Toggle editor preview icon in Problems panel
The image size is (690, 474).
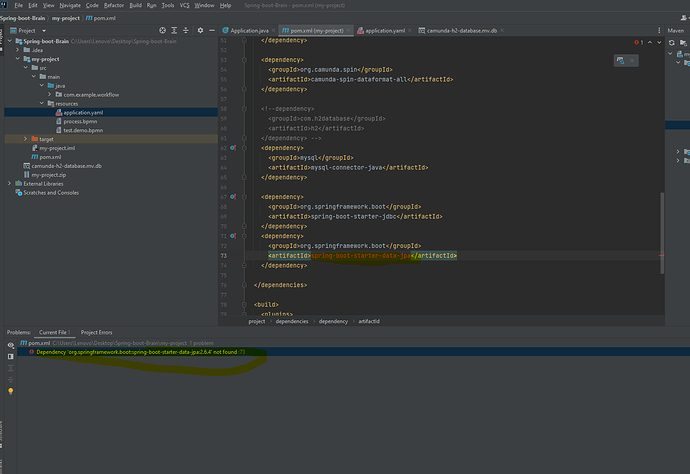(x=11, y=356)
